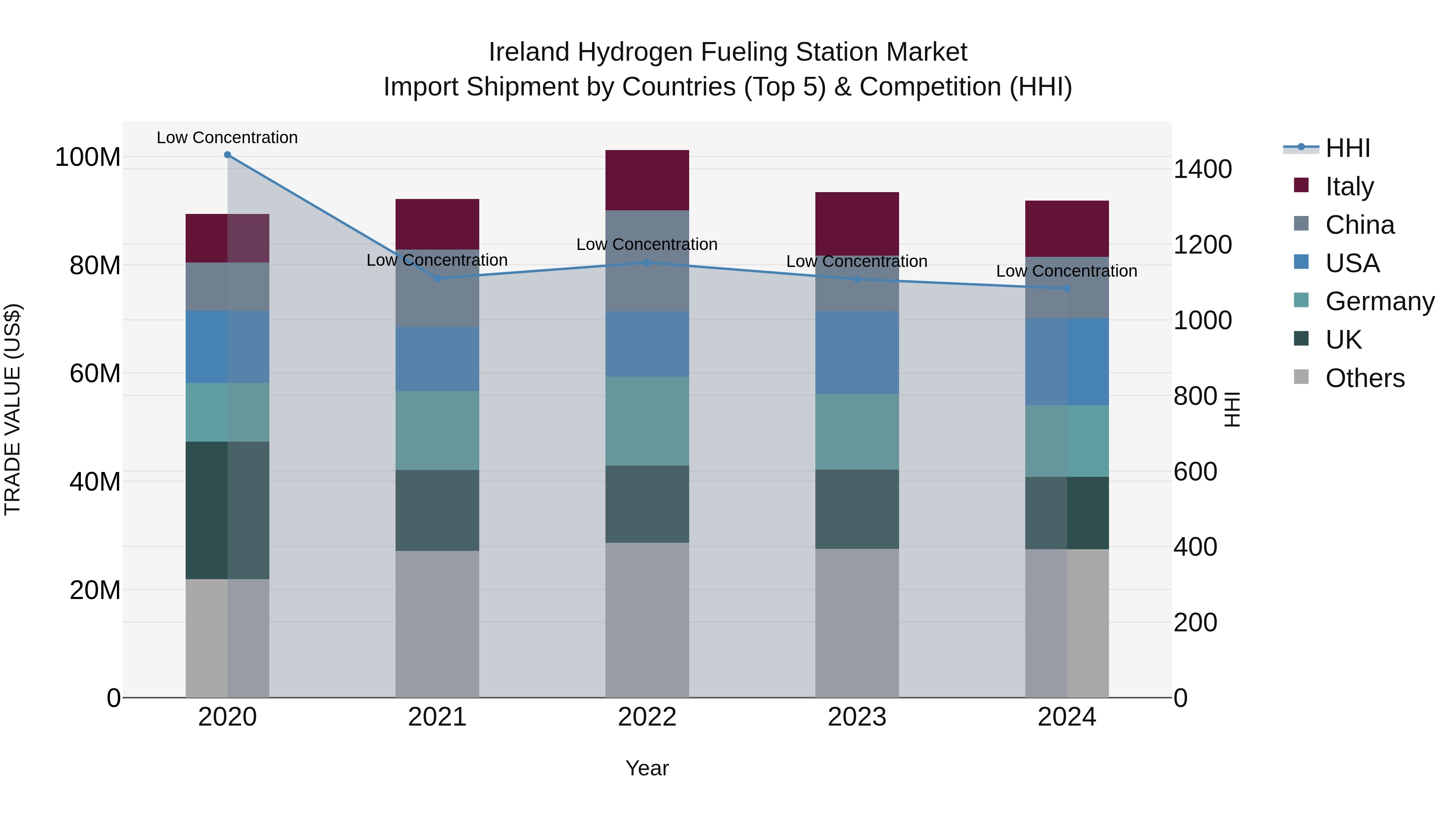This screenshot has width=1456, height=819.
Task: Click the TRADE VALUE (US$) axis title
Action: 13,409
